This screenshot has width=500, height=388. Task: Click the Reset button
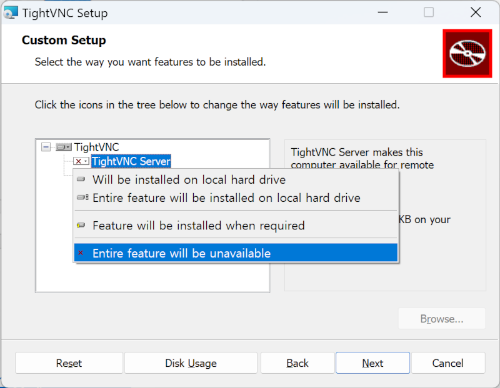[x=69, y=363]
